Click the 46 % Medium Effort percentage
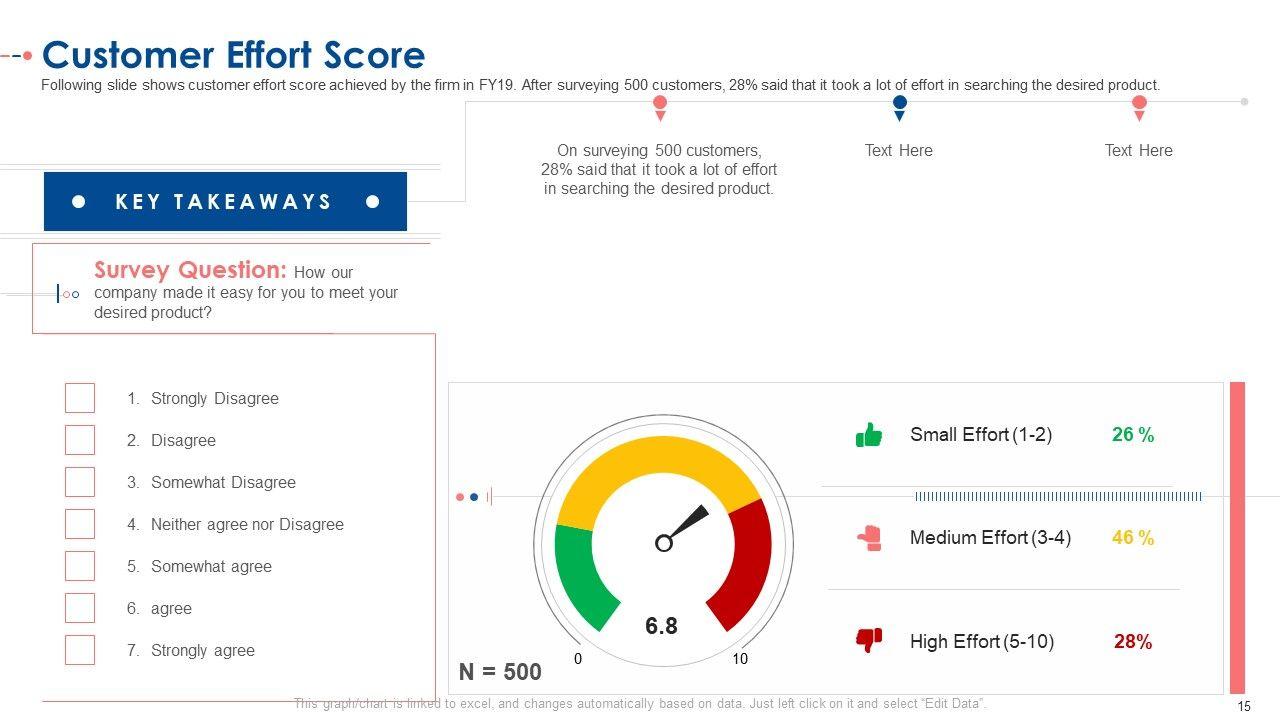1280x720 pixels. click(x=1133, y=538)
